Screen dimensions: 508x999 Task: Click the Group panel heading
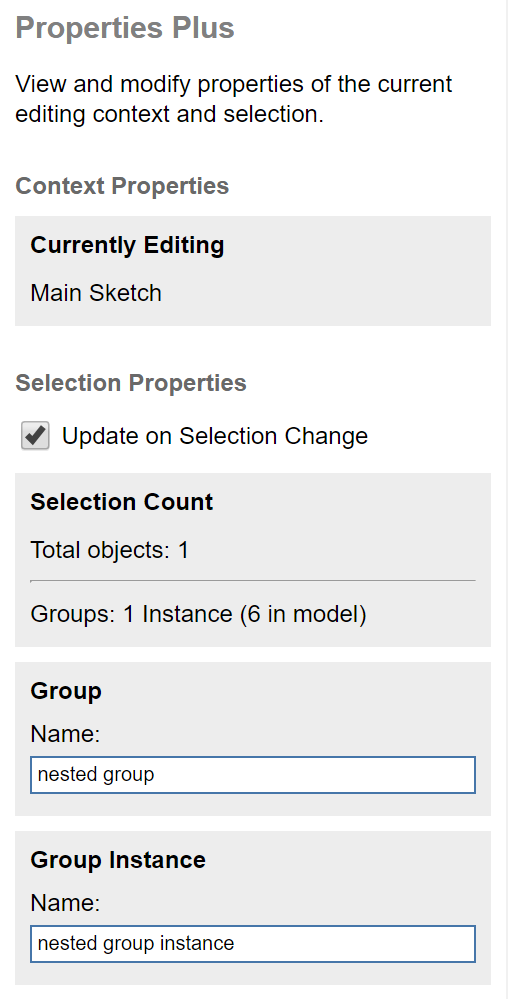coord(66,691)
